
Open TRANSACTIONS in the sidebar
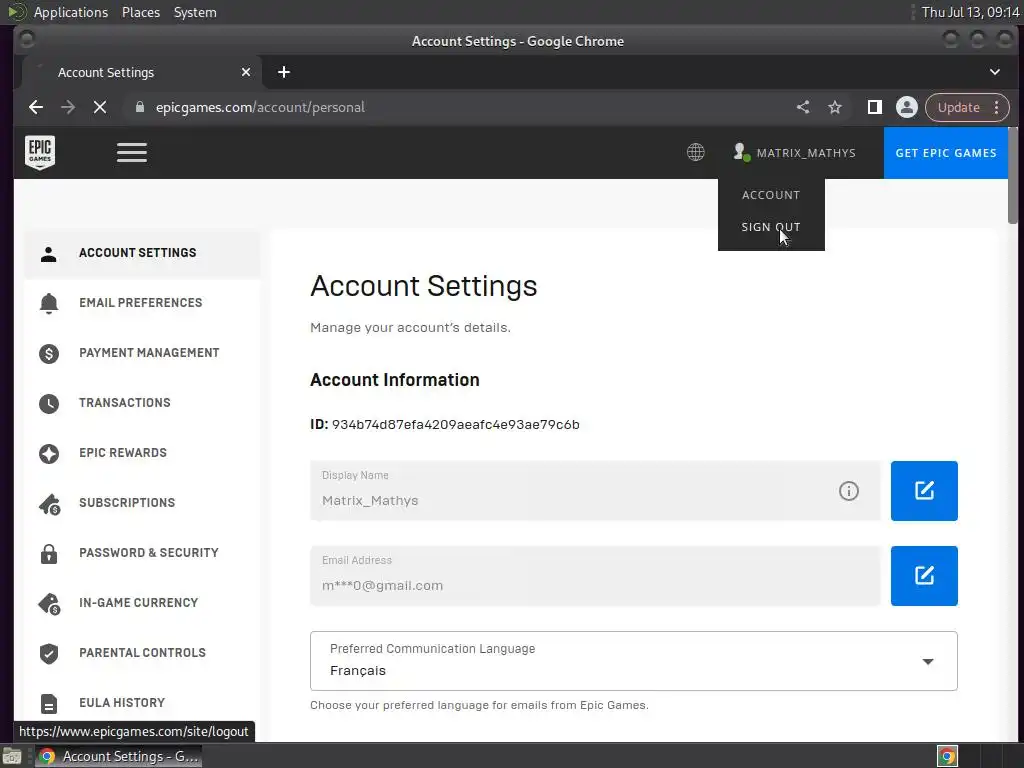tap(125, 403)
